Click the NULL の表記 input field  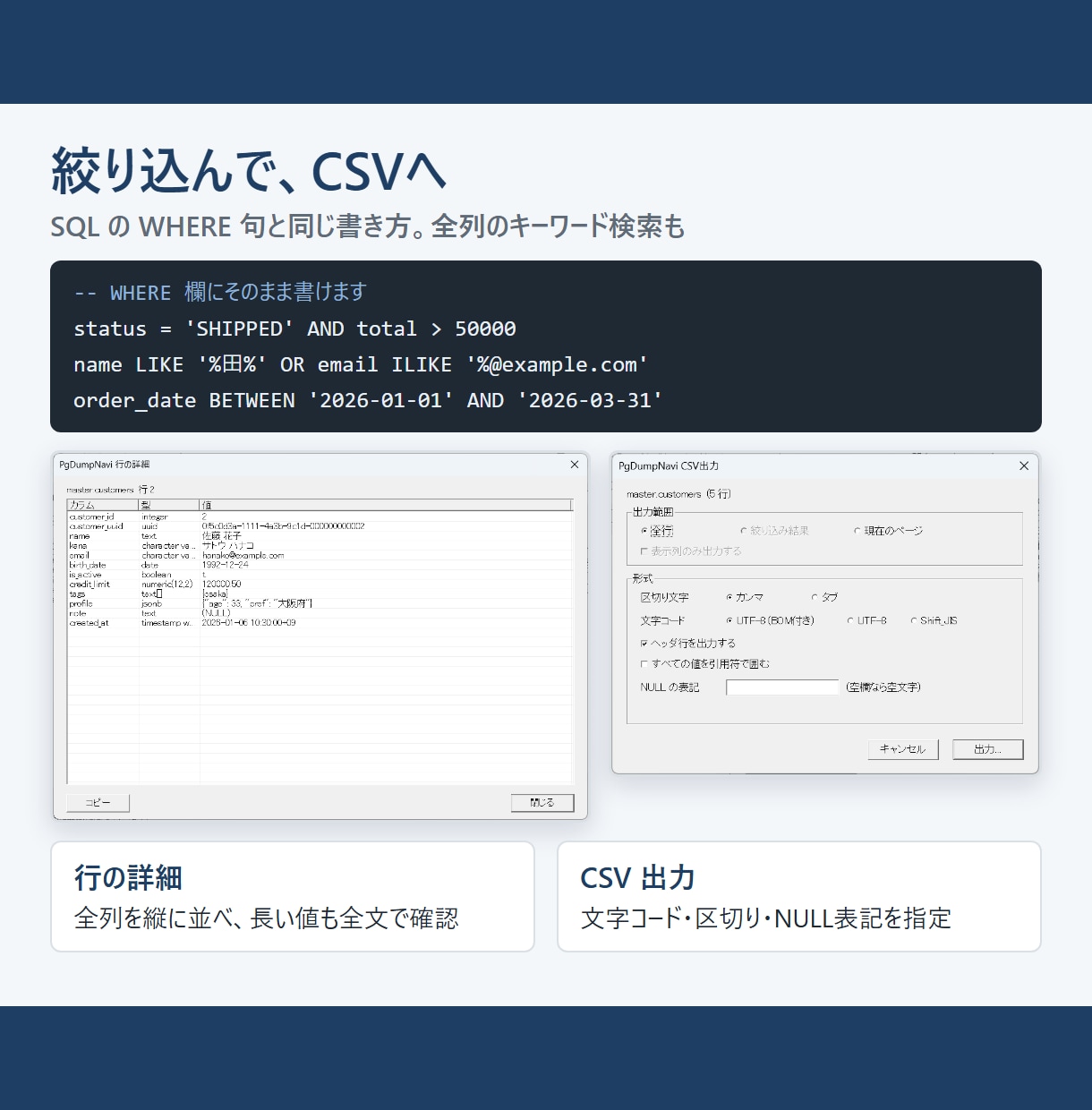pyautogui.click(x=782, y=687)
